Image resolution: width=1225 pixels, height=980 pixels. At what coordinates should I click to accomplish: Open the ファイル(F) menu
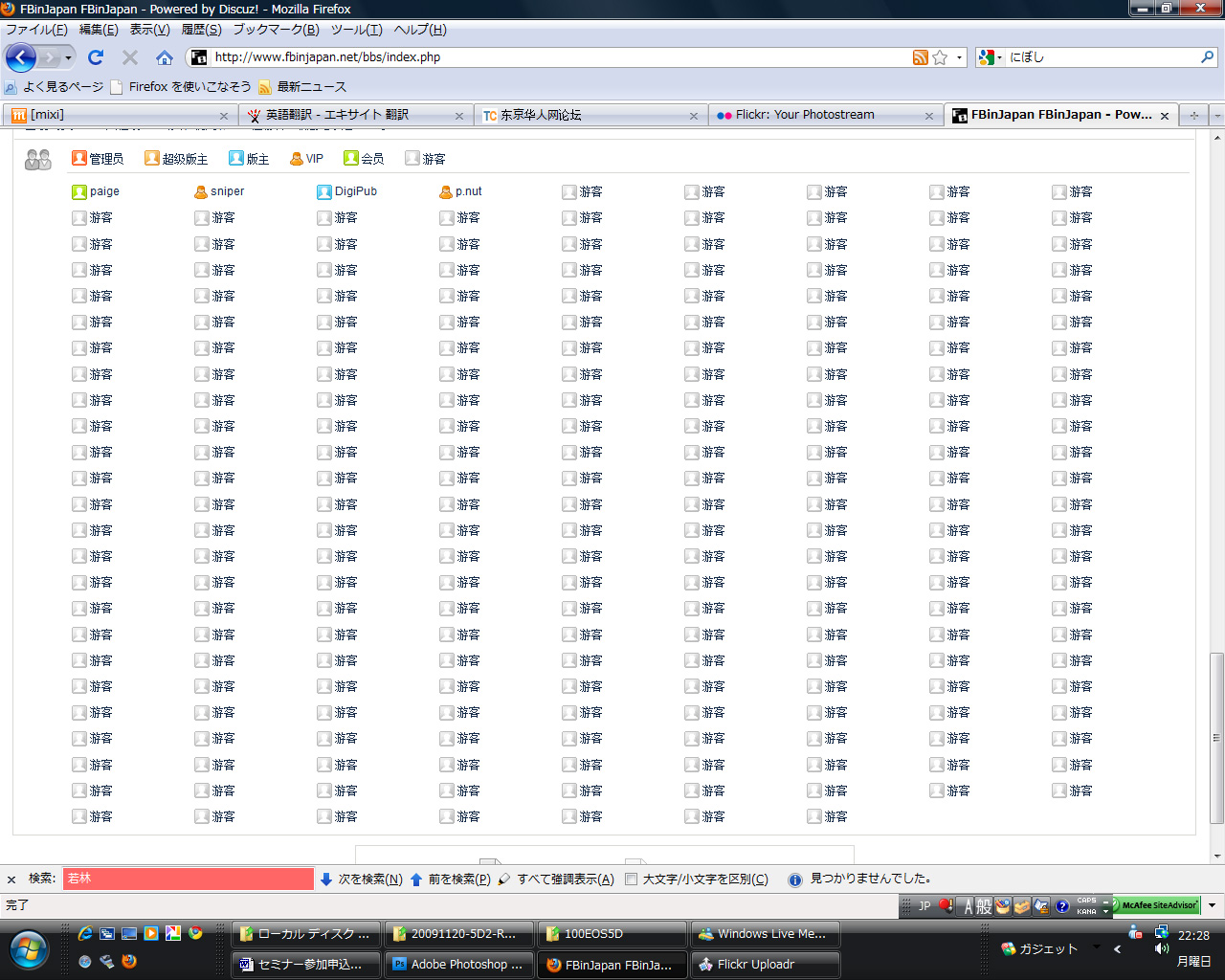coord(36,30)
